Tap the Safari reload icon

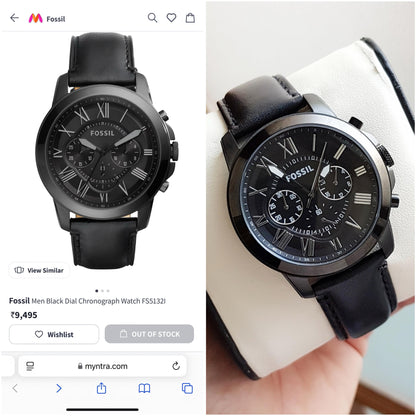pyautogui.click(x=176, y=366)
